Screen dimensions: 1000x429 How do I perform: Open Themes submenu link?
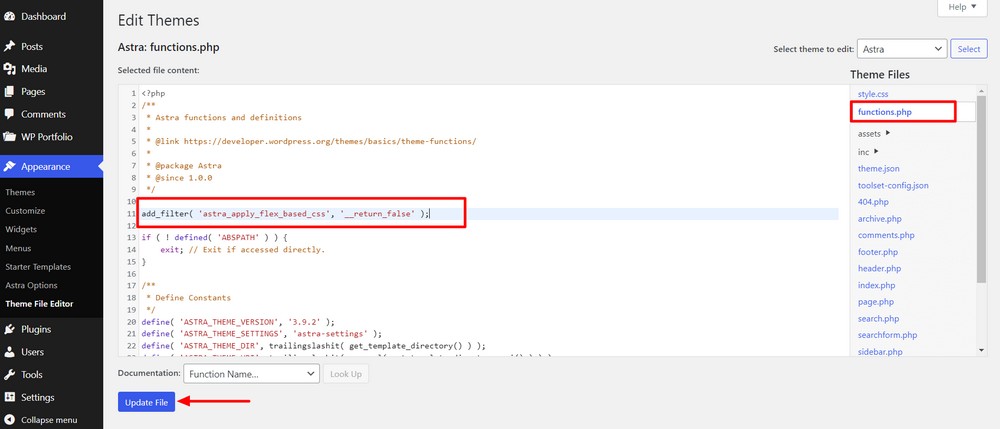(x=20, y=193)
